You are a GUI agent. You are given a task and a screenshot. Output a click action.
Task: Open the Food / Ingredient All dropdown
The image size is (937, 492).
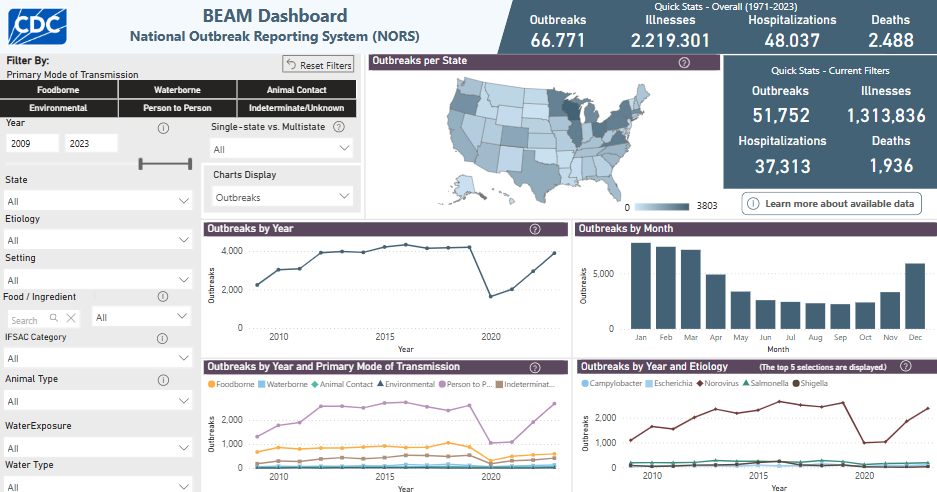141,317
